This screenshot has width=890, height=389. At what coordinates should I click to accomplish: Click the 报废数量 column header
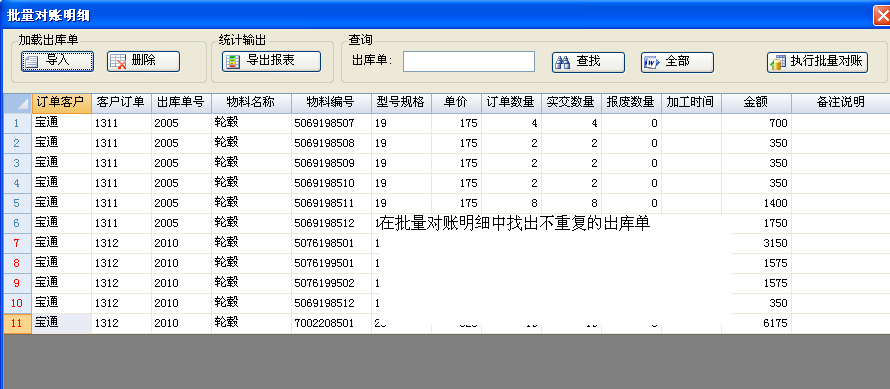(632, 103)
